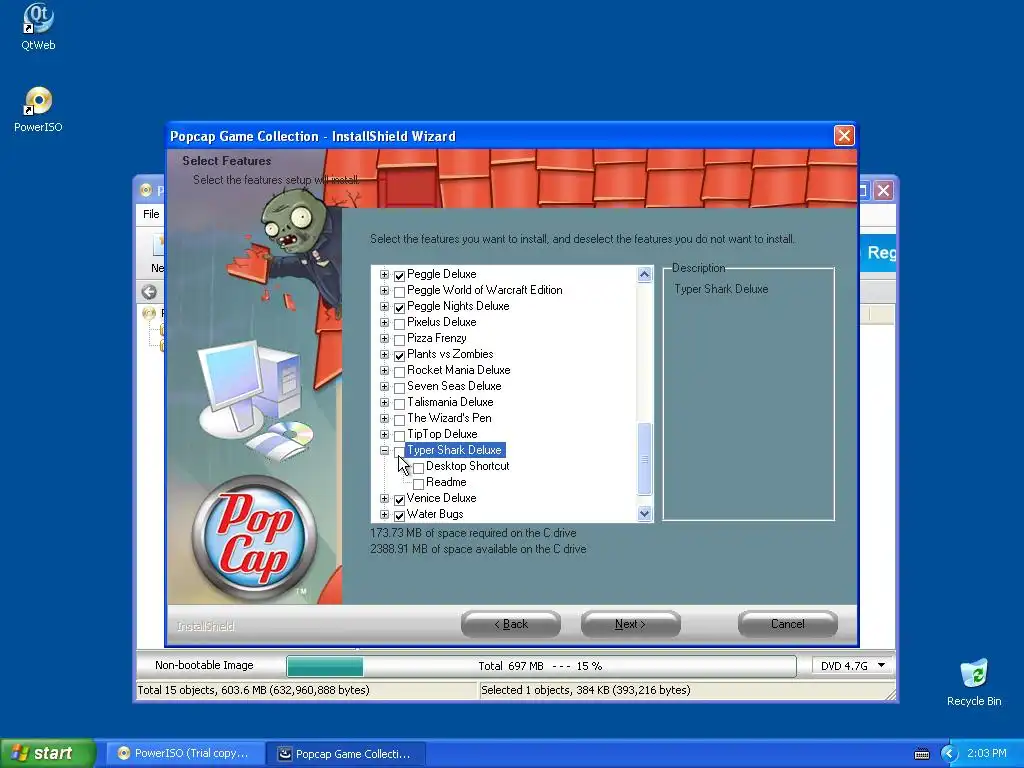Check the Pixelus Deluxe checkbox
The height and width of the screenshot is (768, 1024).
[x=400, y=323]
